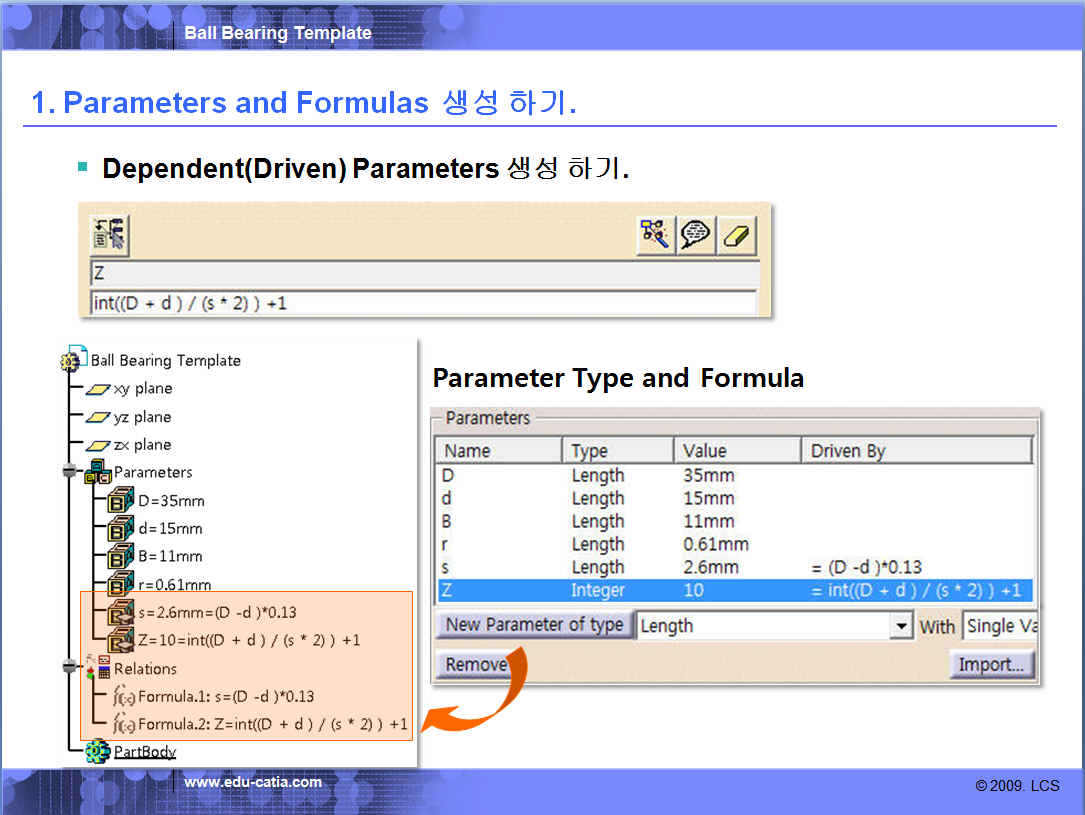The width and height of the screenshot is (1085, 815).
Task: Click the Driven By column header
Action: [x=915, y=451]
